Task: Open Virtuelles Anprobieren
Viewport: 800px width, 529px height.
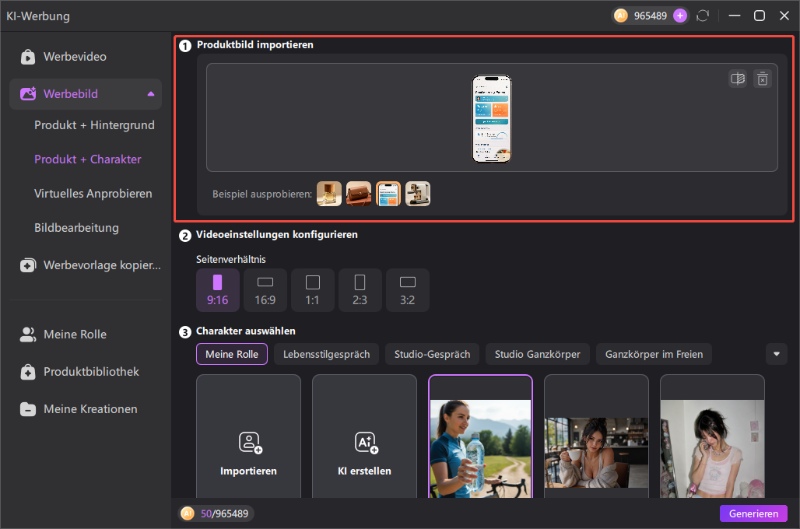Action: [x=93, y=193]
